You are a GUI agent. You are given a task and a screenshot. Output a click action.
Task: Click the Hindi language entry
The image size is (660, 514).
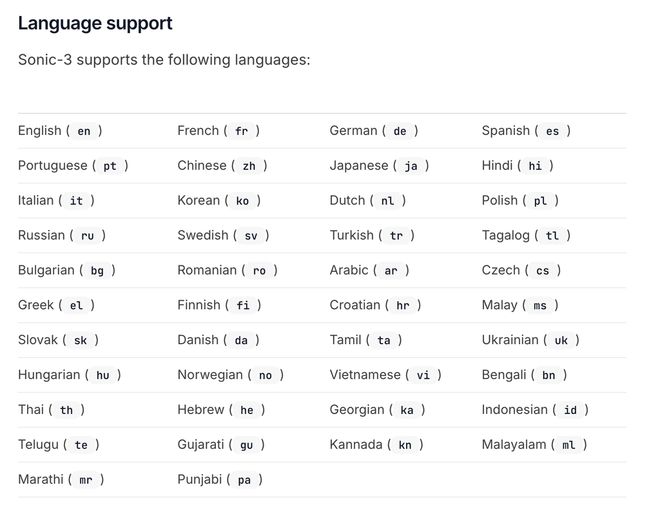[x=517, y=166]
